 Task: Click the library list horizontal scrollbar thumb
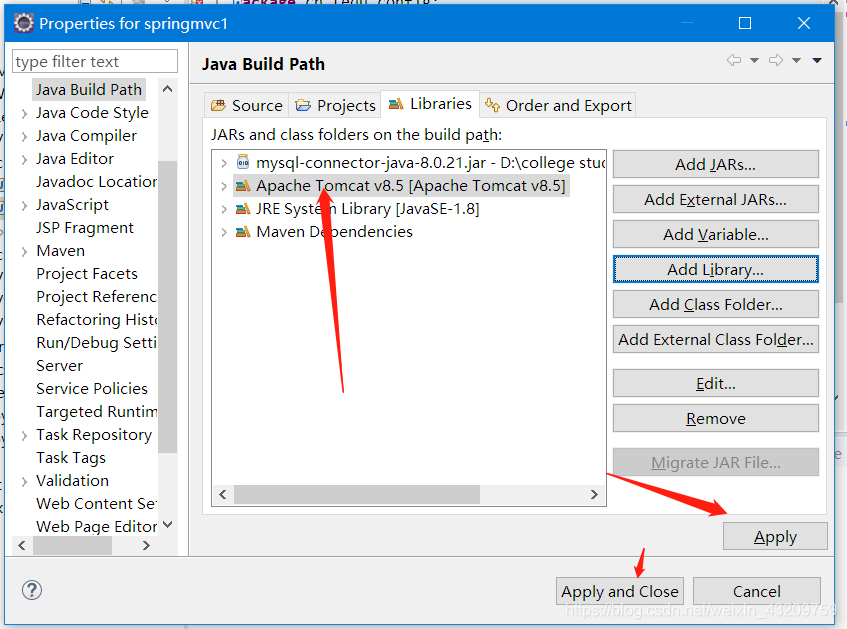pyautogui.click(x=357, y=494)
